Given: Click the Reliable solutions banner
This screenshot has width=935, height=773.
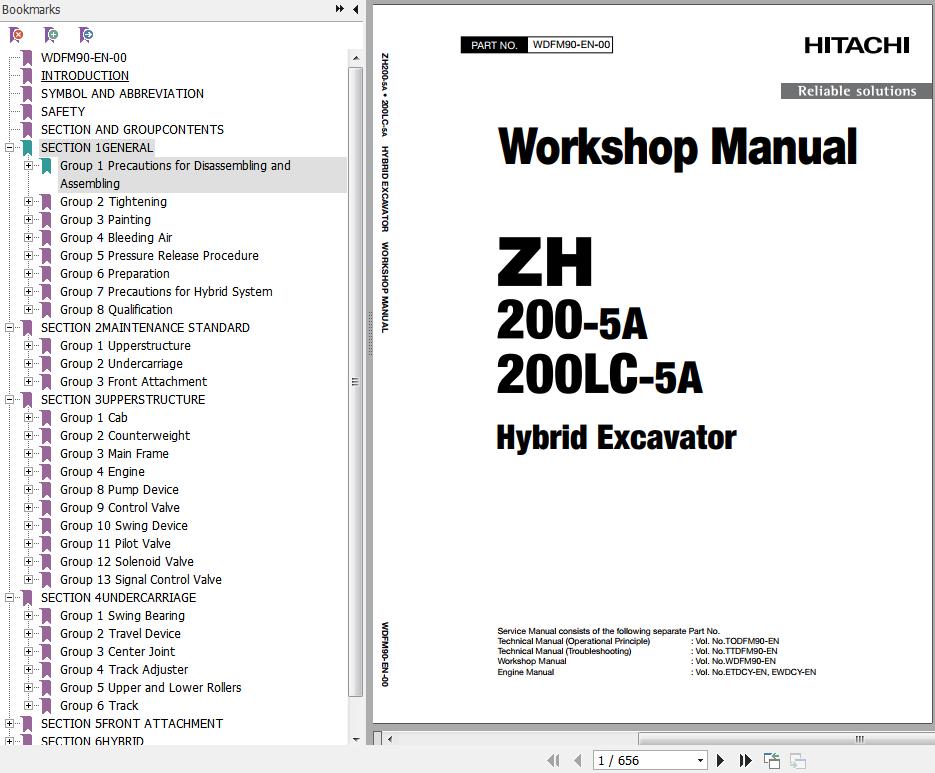Looking at the screenshot, I should (857, 91).
